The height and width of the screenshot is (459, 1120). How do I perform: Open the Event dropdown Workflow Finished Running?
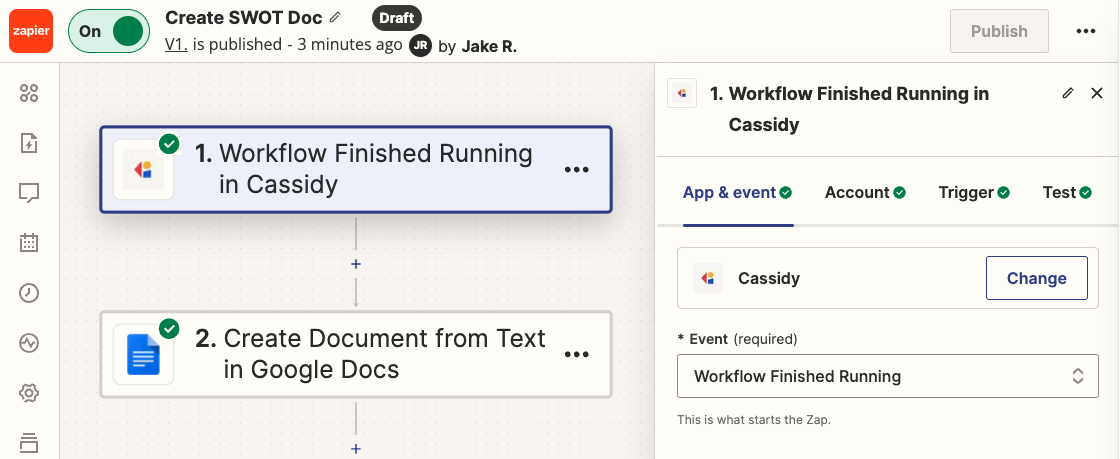pos(887,375)
